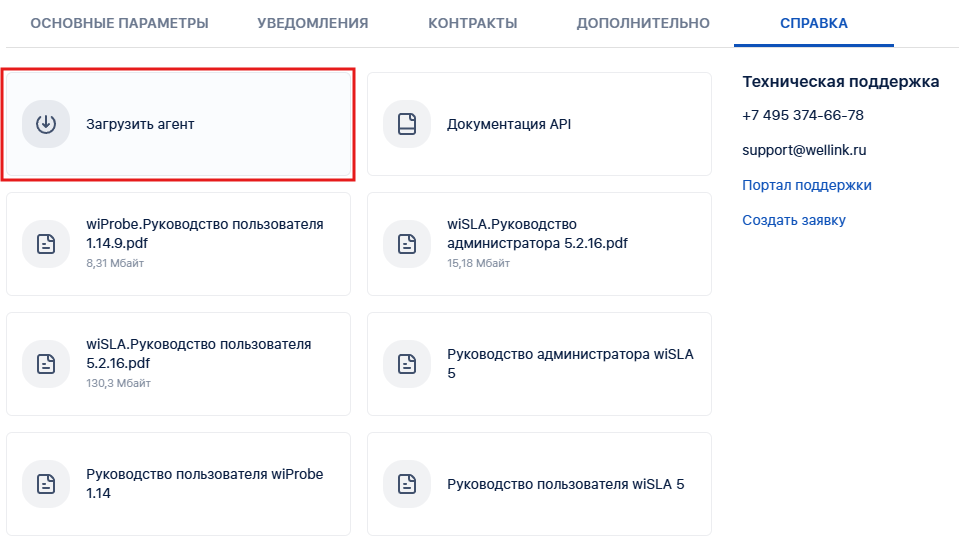Select the Дополнительно tab

pyautogui.click(x=643, y=23)
